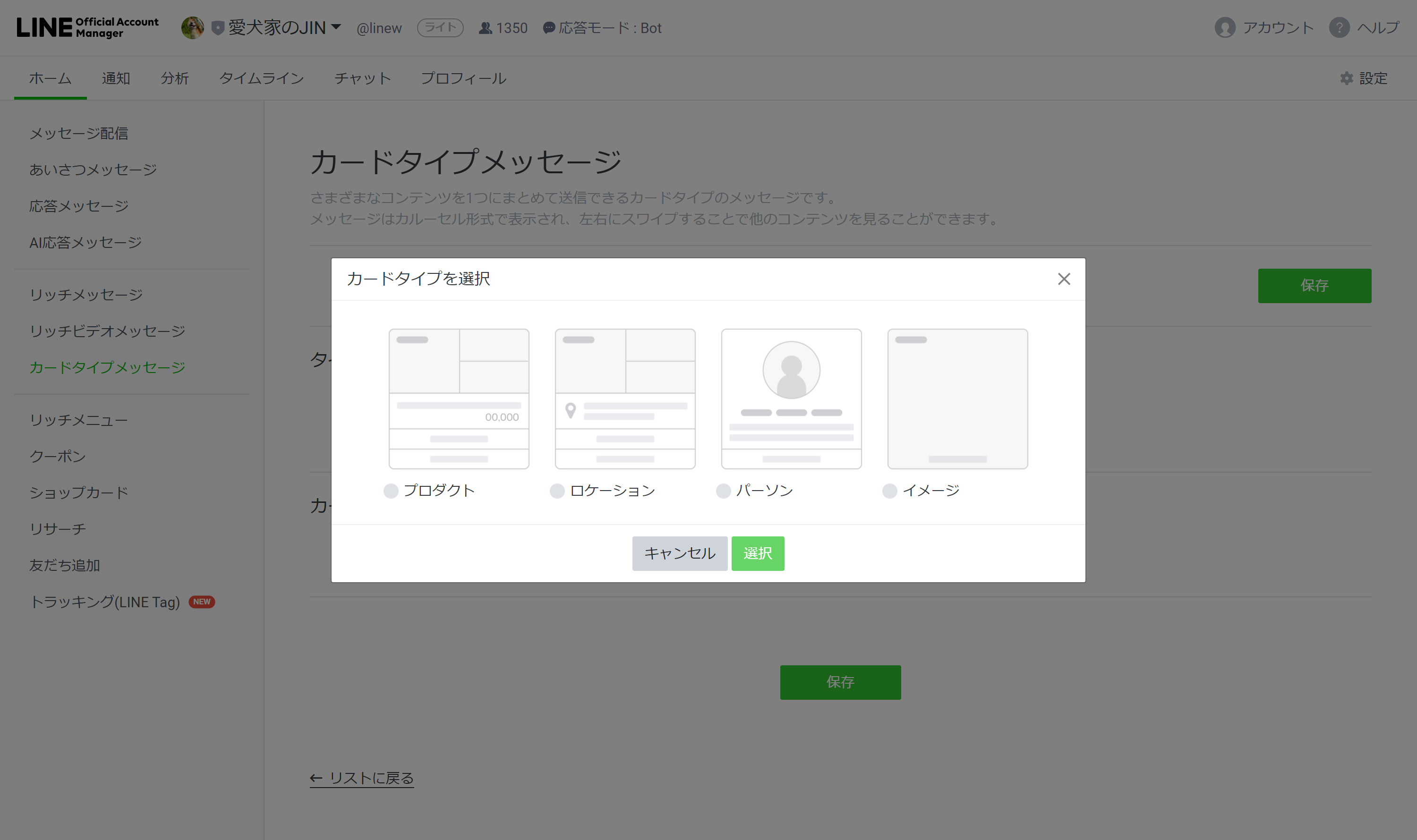The image size is (1417, 840).
Task: Click the 選択 button
Action: click(758, 552)
